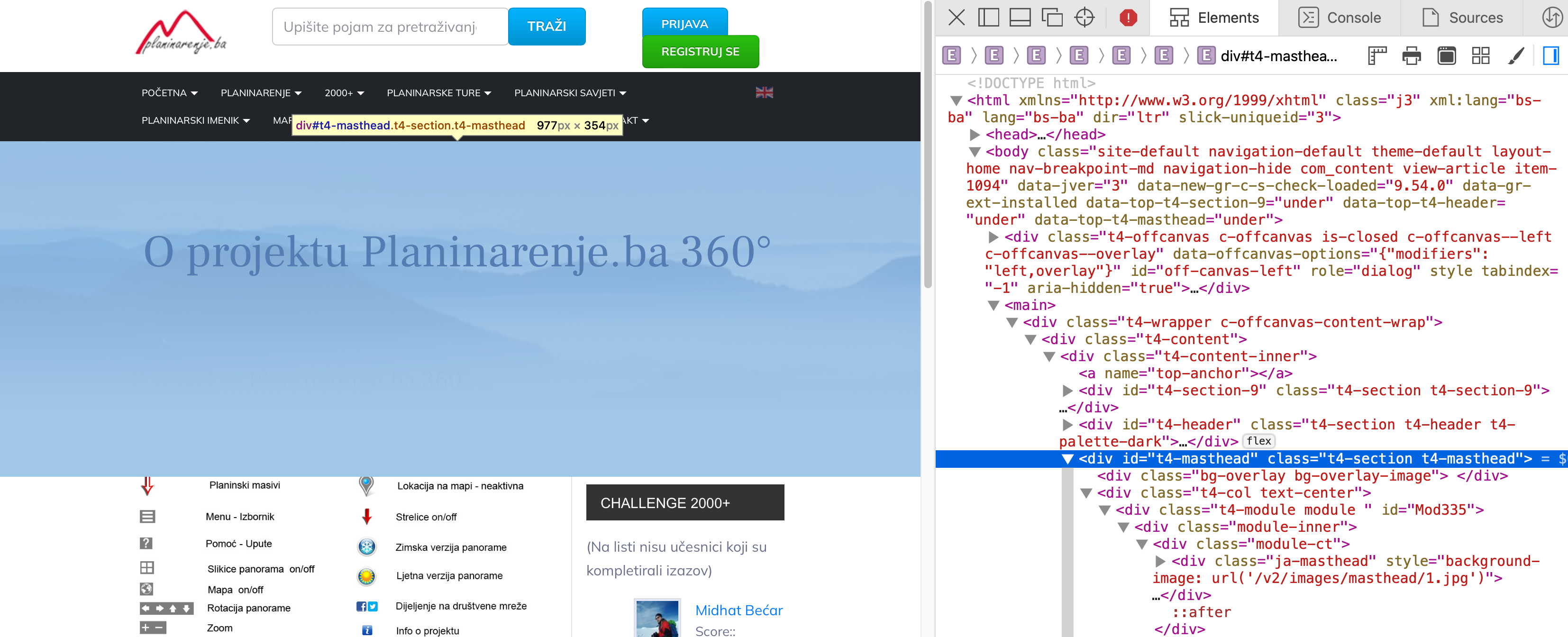
Task: Click the paint brush flashing icon
Action: [1516, 56]
